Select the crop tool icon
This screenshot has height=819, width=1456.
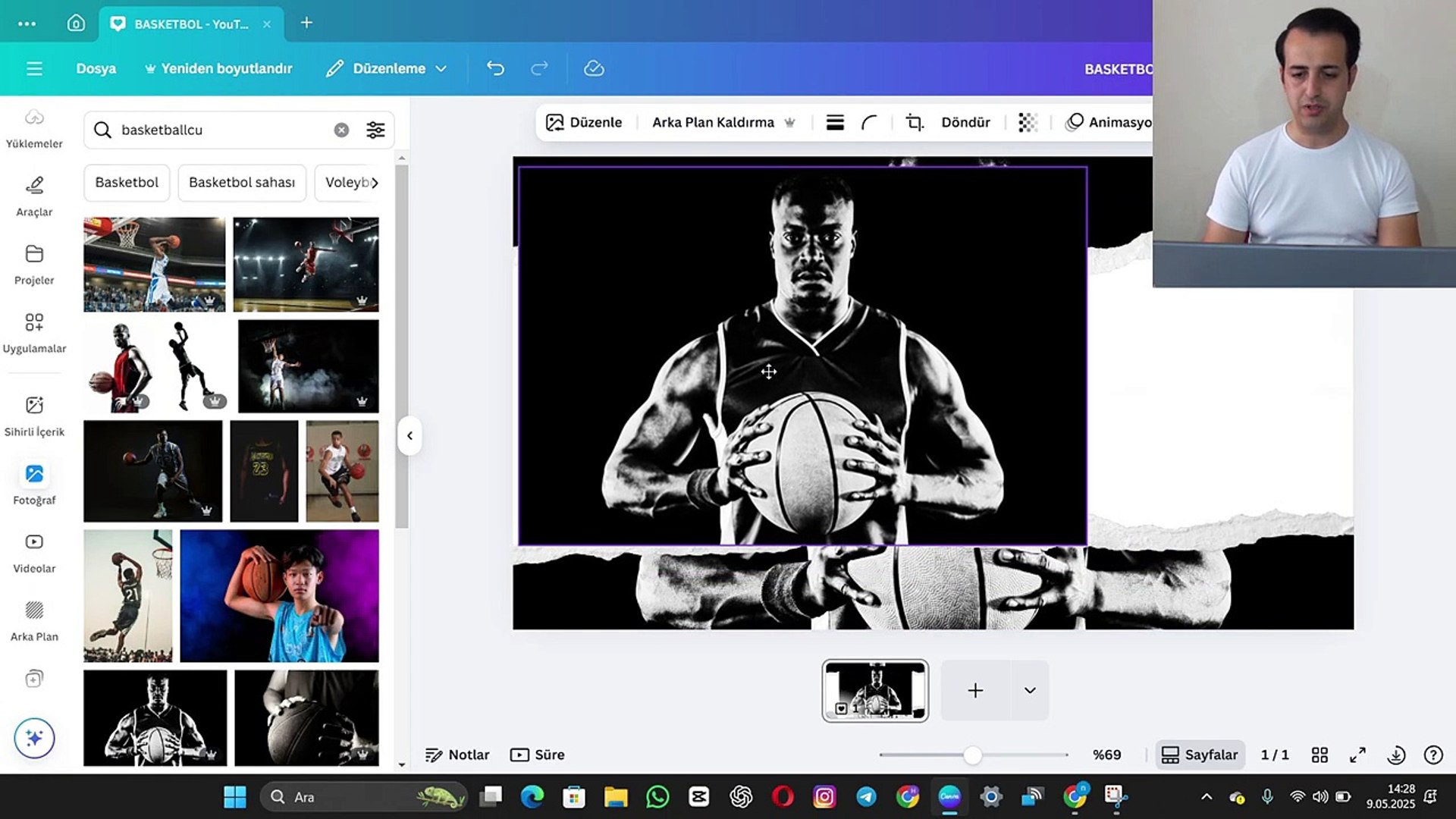915,122
